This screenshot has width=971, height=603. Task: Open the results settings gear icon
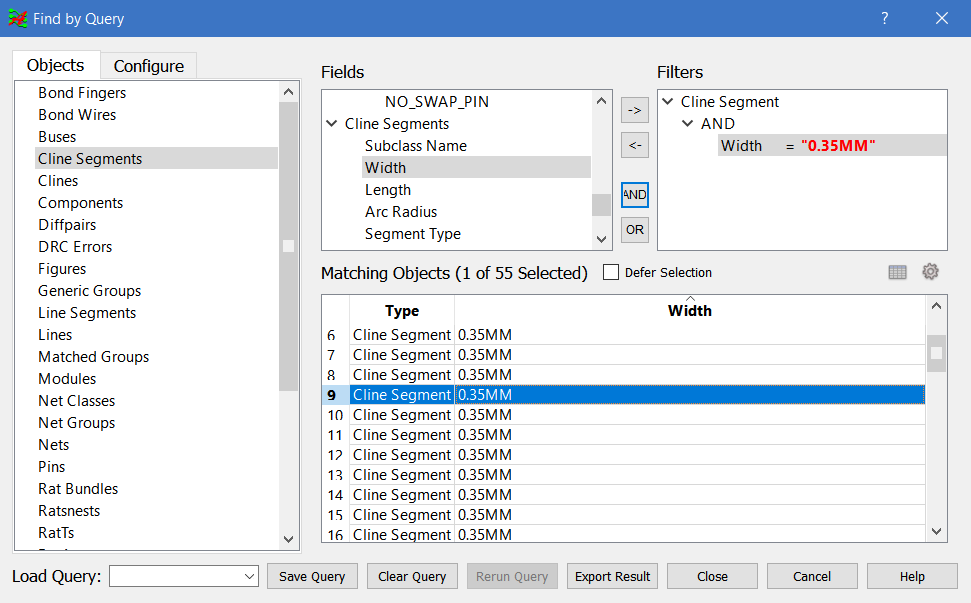[930, 272]
